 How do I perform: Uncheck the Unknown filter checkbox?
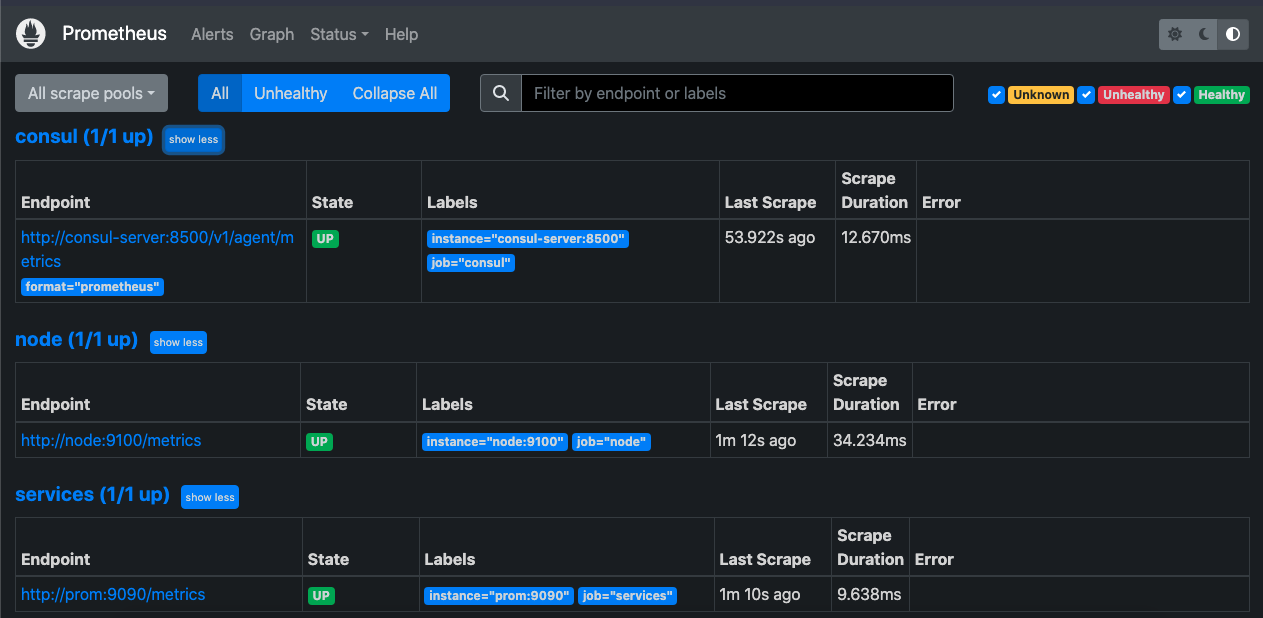click(x=996, y=94)
